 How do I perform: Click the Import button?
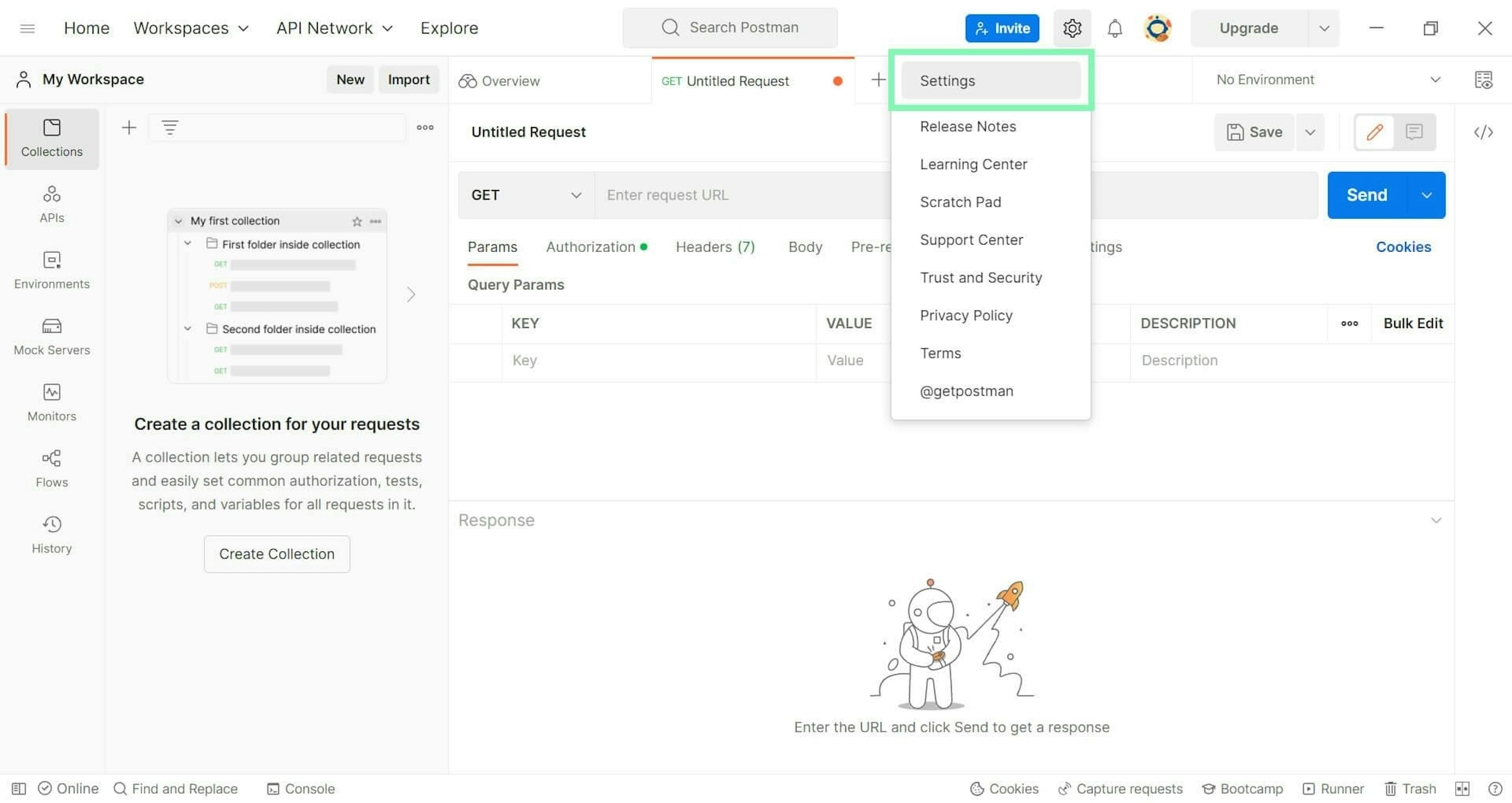(x=409, y=79)
